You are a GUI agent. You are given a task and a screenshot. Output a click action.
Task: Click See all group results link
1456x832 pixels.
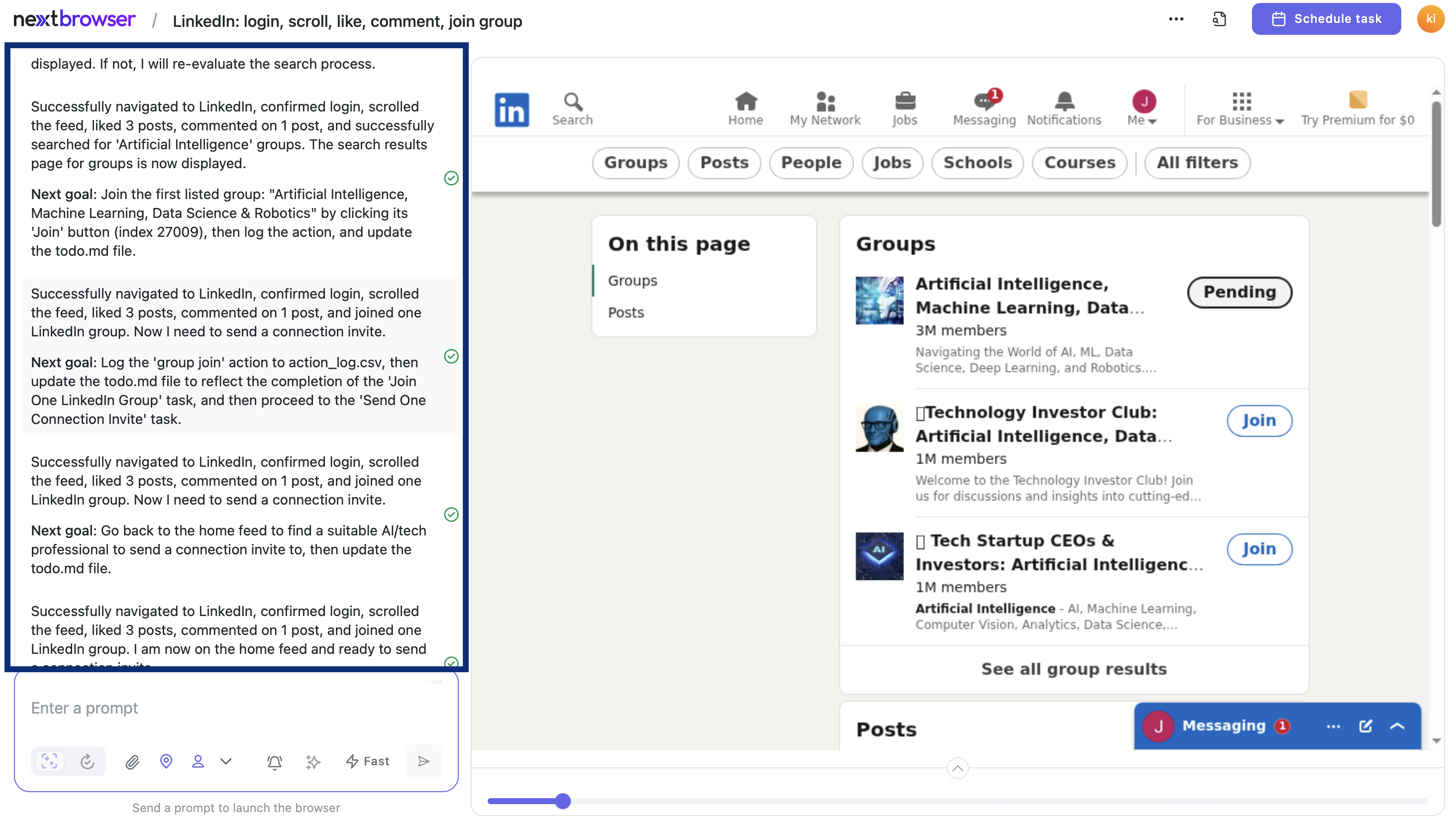pos(1074,669)
